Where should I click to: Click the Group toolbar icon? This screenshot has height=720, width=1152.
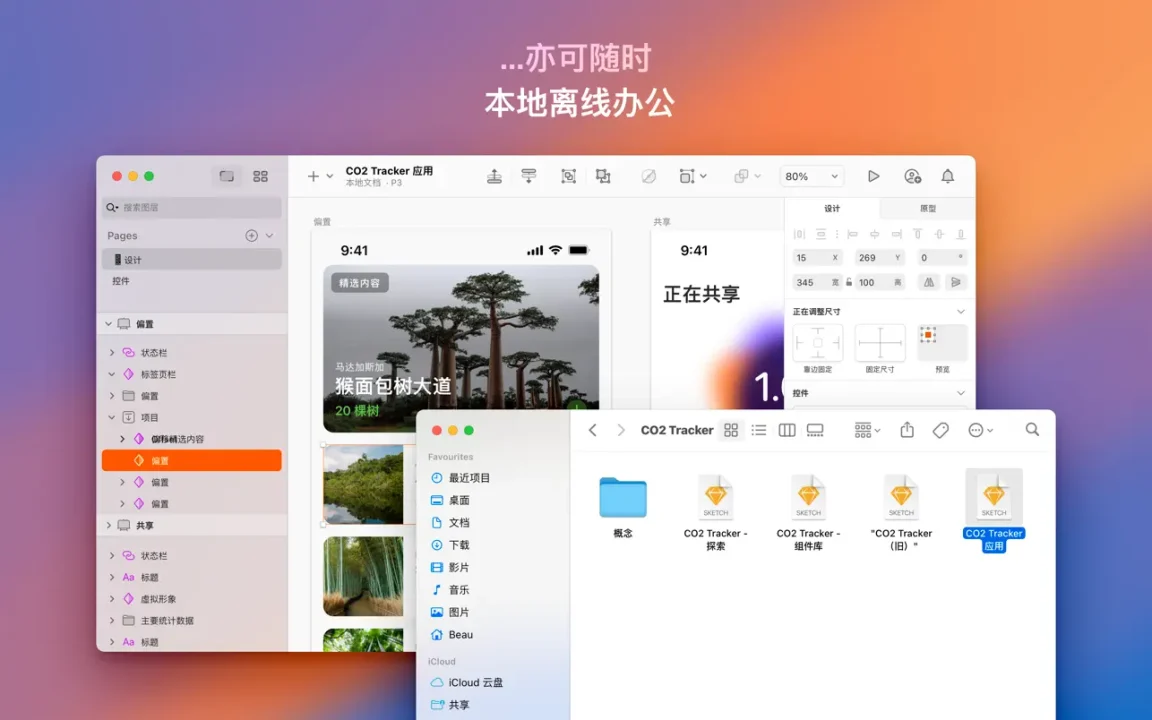click(569, 176)
